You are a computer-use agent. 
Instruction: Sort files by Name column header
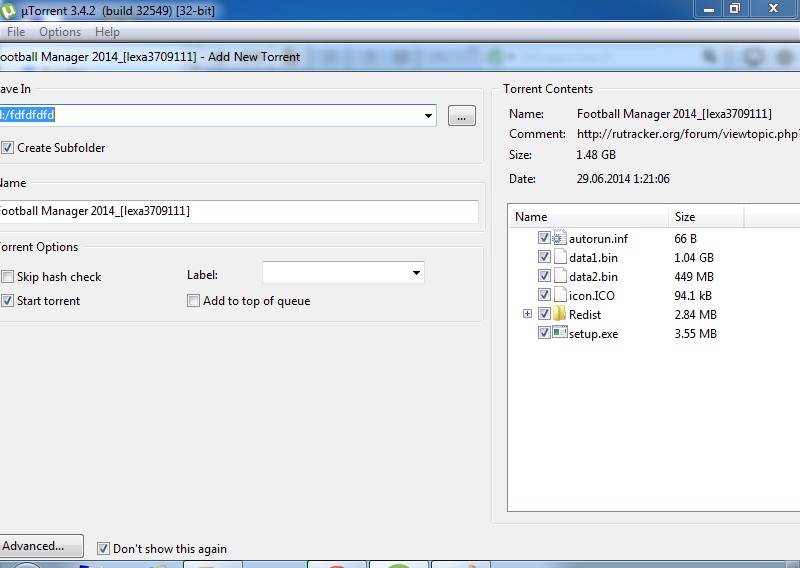589,217
